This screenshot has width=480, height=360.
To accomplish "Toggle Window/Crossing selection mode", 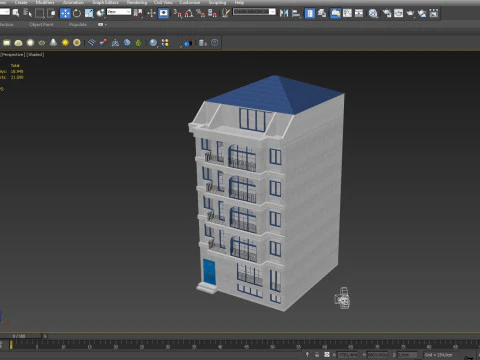I will 51,13.
